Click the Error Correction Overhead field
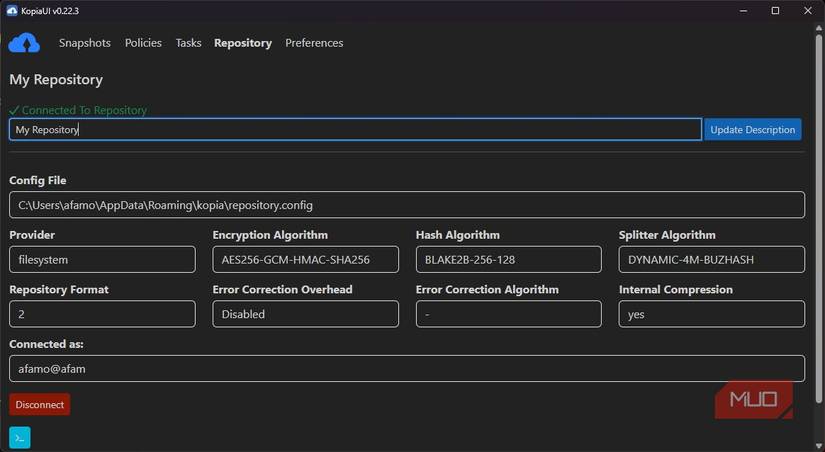Screen dimensions: 825x452 coord(305,314)
